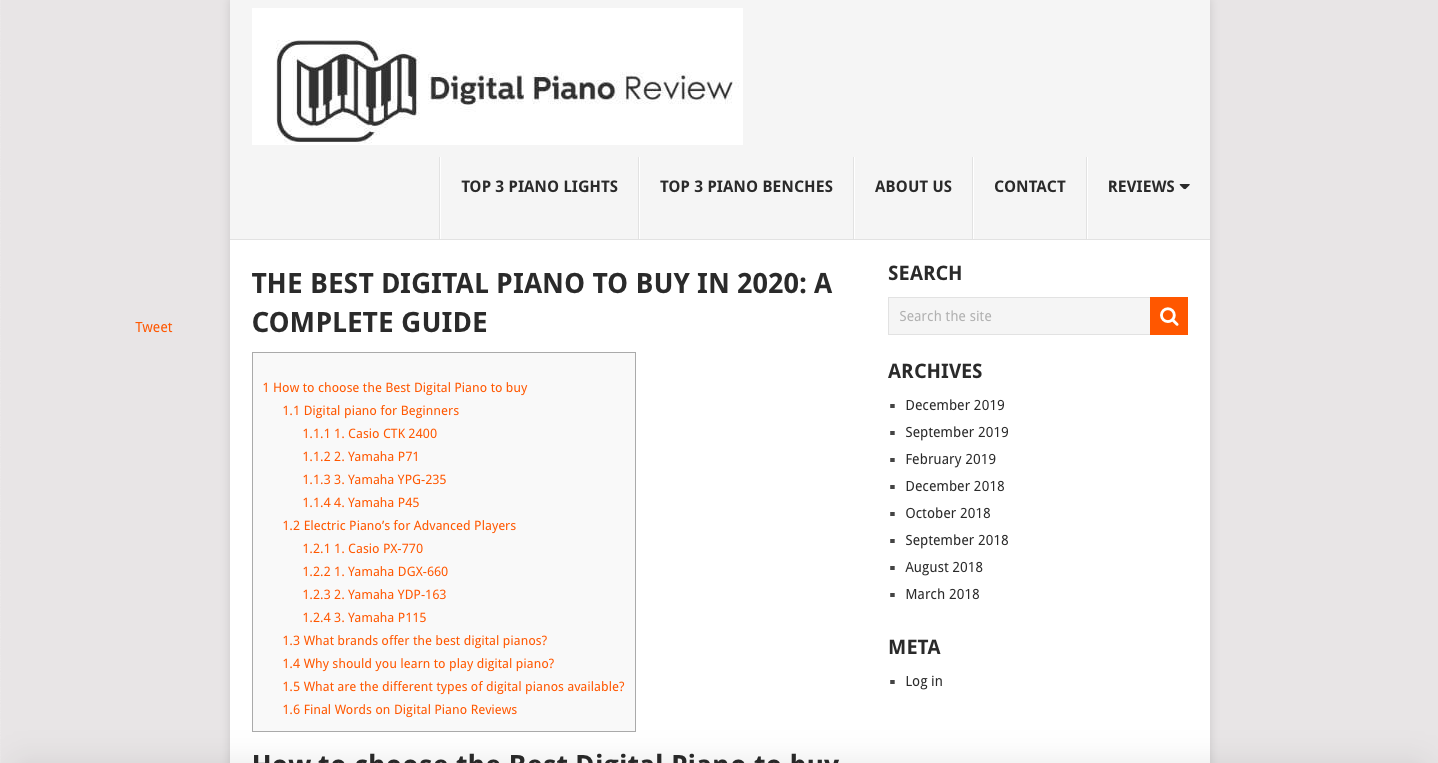
Task: Click the Digital Piano Review logo
Action: [x=497, y=77]
